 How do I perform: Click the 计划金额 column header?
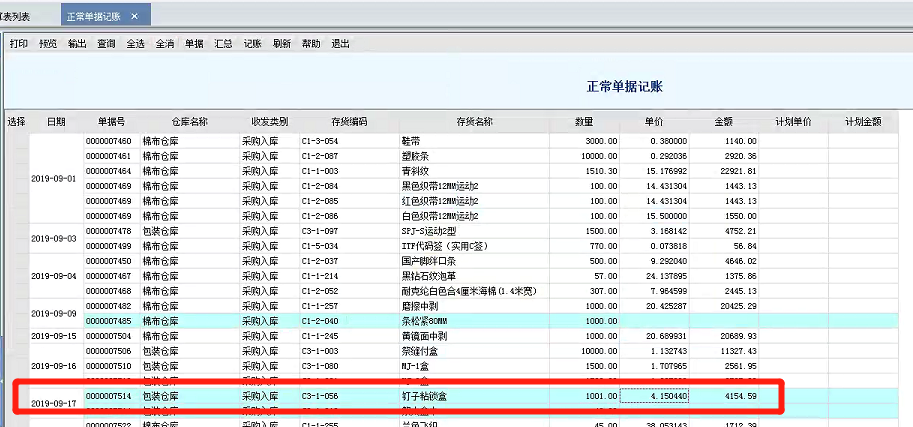coord(863,122)
